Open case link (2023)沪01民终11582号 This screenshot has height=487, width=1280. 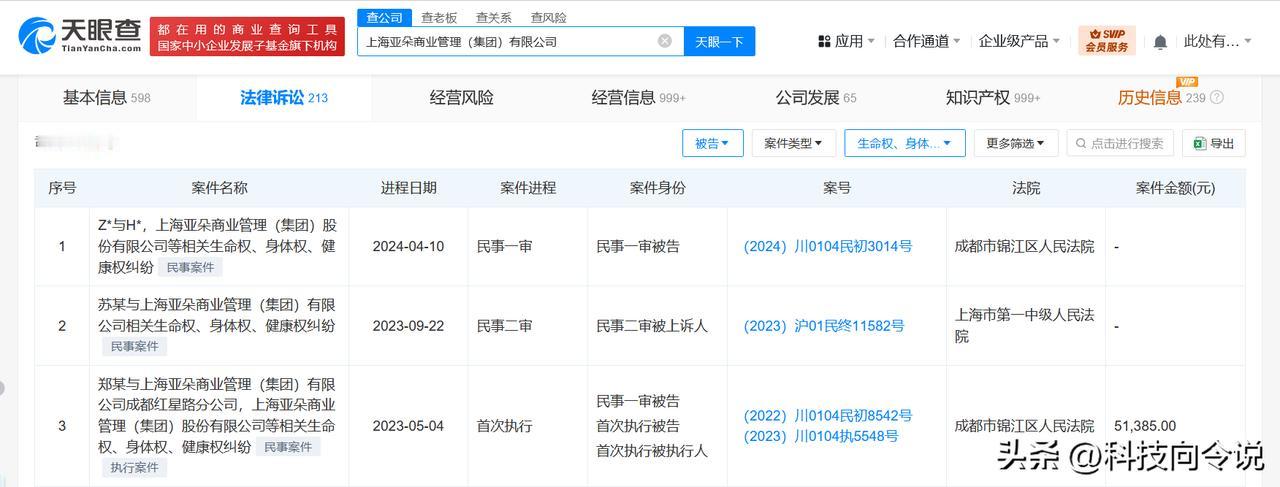point(823,326)
